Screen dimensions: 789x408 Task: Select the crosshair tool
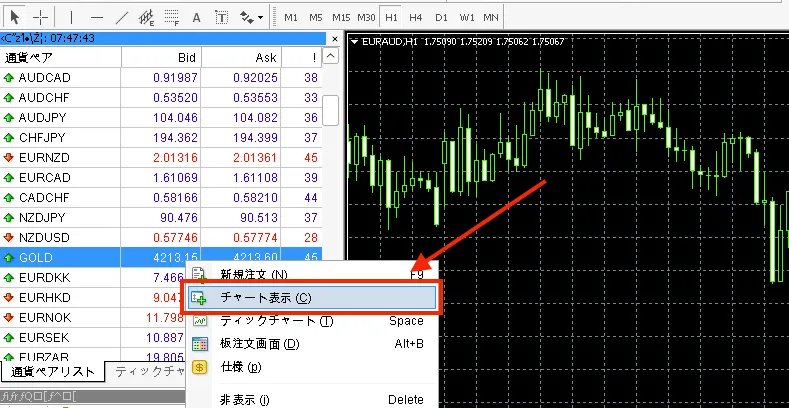coord(40,17)
